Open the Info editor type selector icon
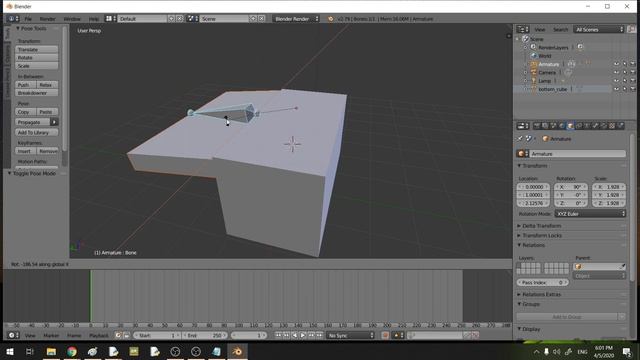 pyautogui.click(x=13, y=19)
